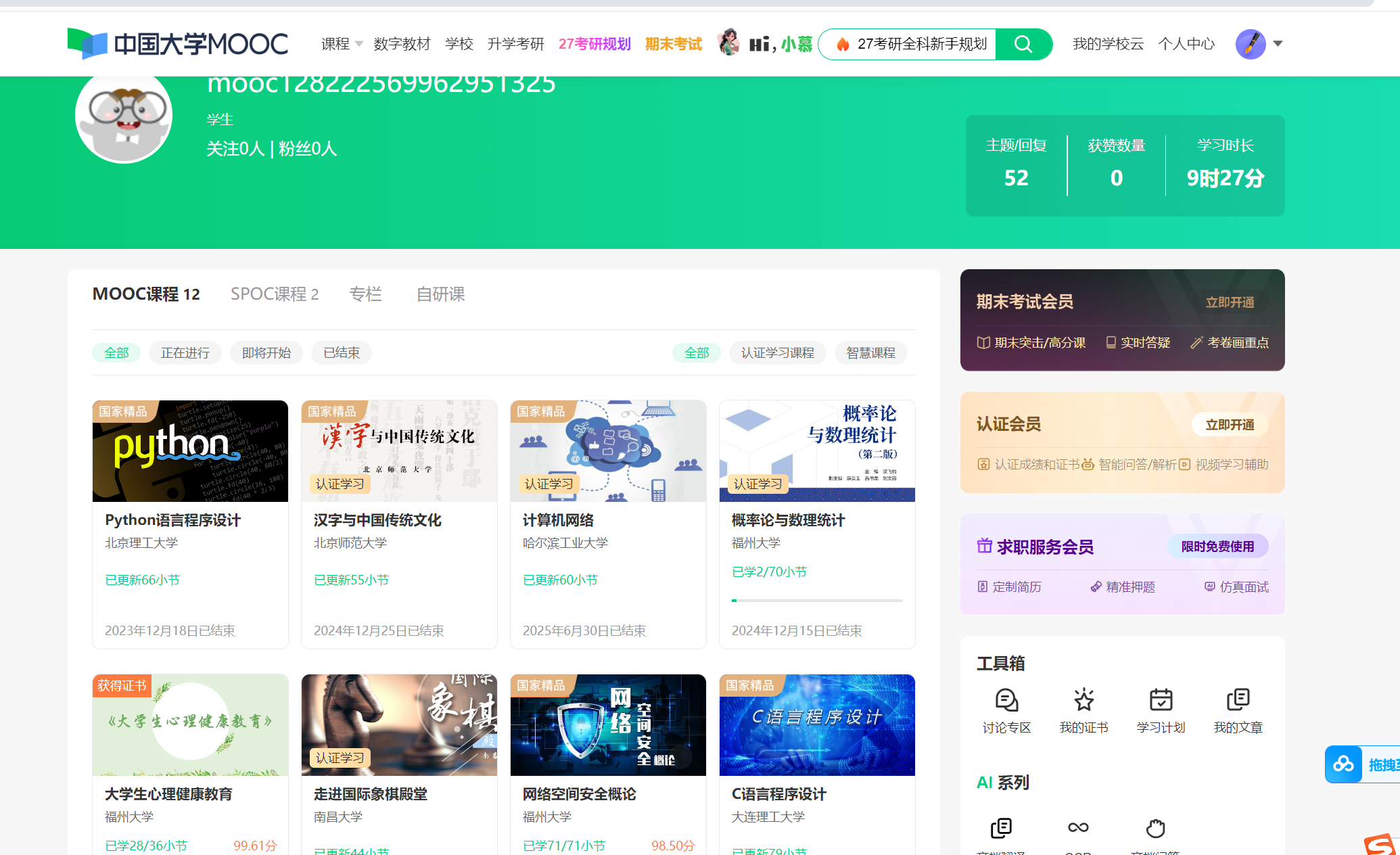Click the infinity OCR icon in AI系列
This screenshot has width=1400, height=855.
(1078, 828)
